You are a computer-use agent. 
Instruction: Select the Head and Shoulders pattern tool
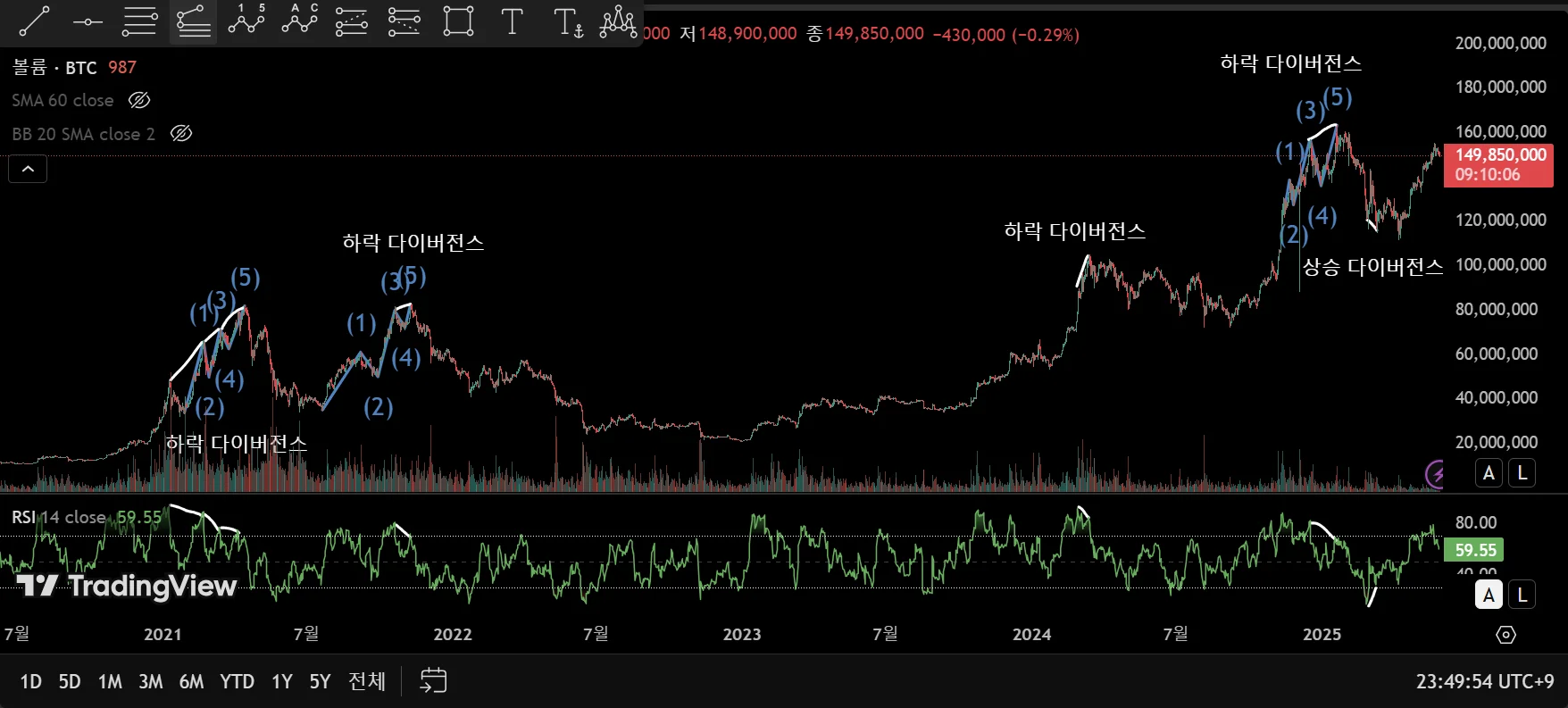(x=618, y=21)
